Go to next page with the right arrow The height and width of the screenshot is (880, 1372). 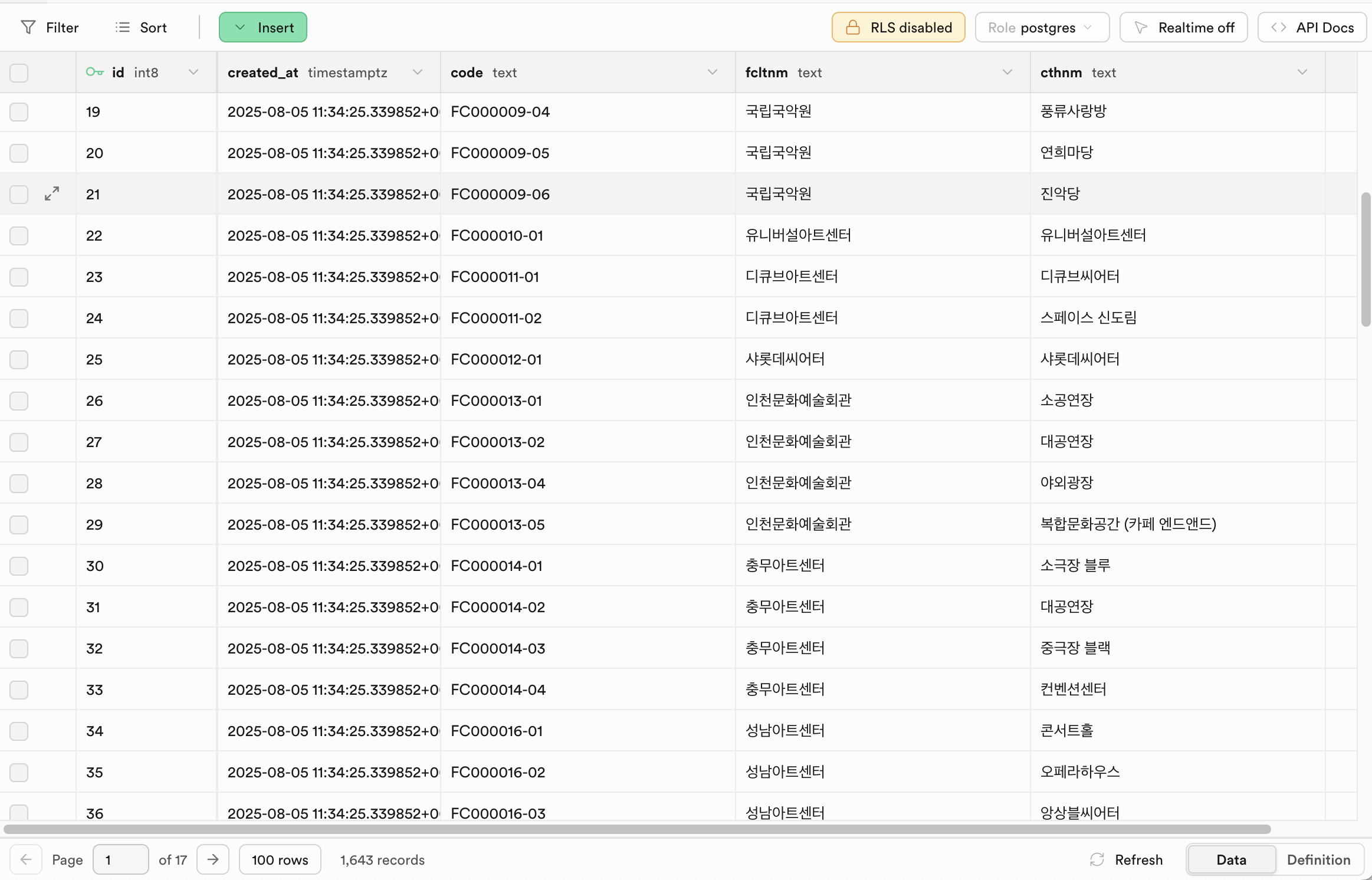point(213,859)
